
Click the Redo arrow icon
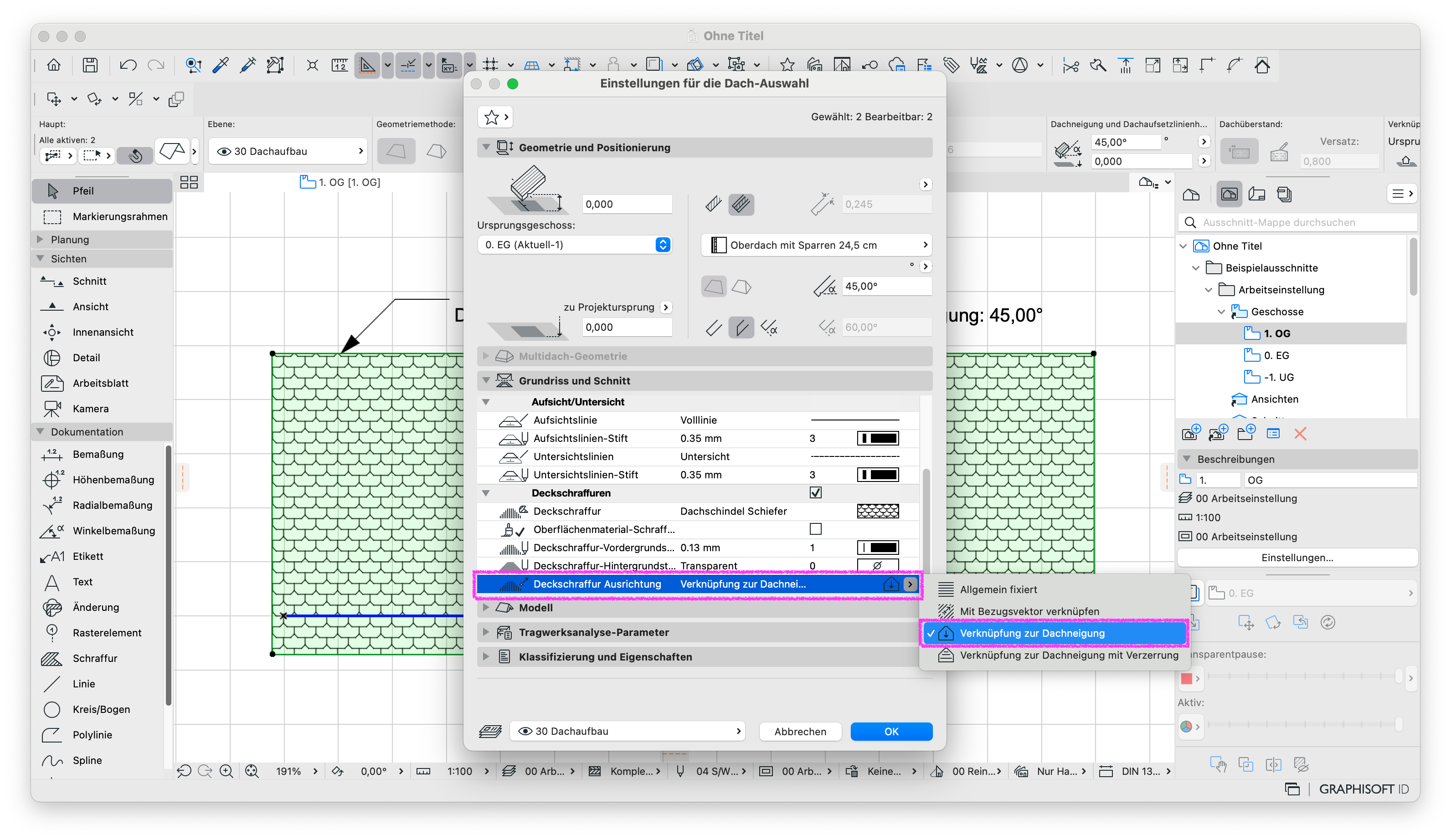click(156, 65)
